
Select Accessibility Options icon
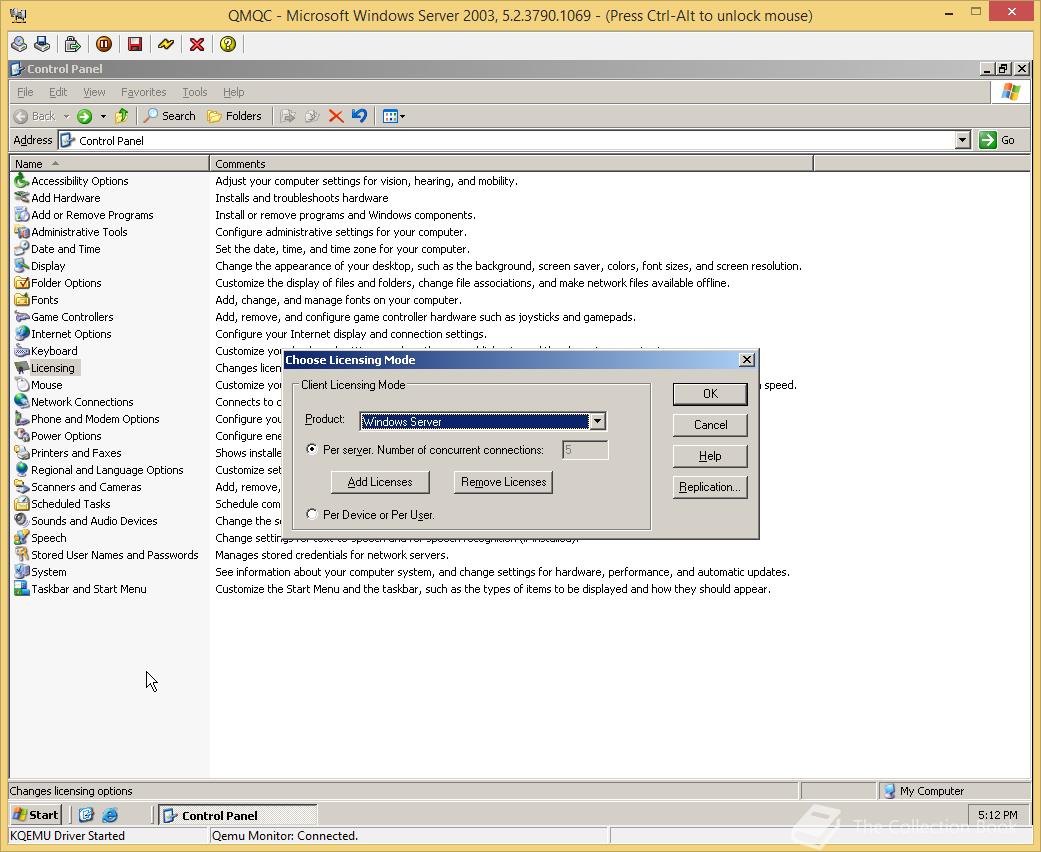coord(22,181)
